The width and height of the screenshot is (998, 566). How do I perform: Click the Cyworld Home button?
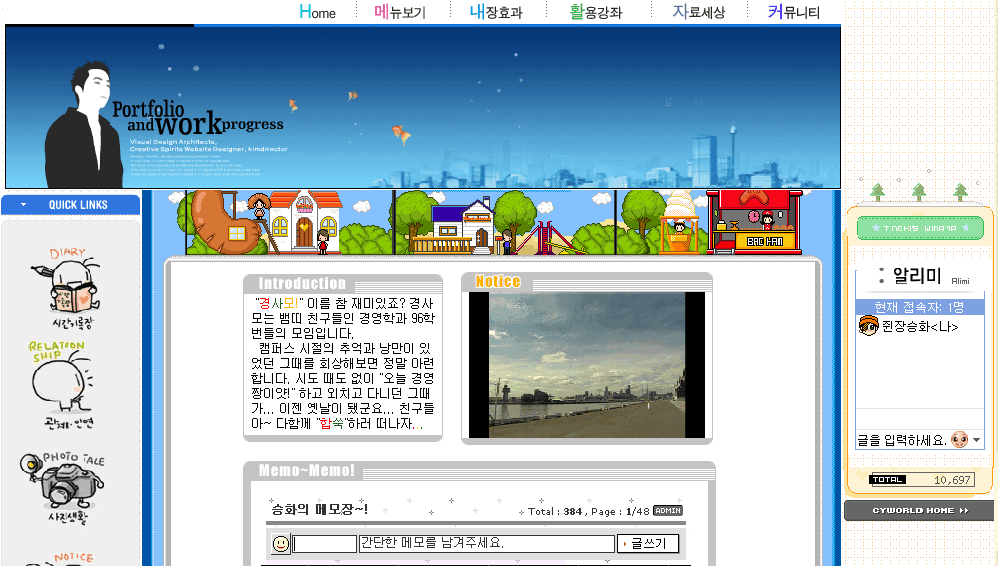pyautogui.click(x=919, y=511)
